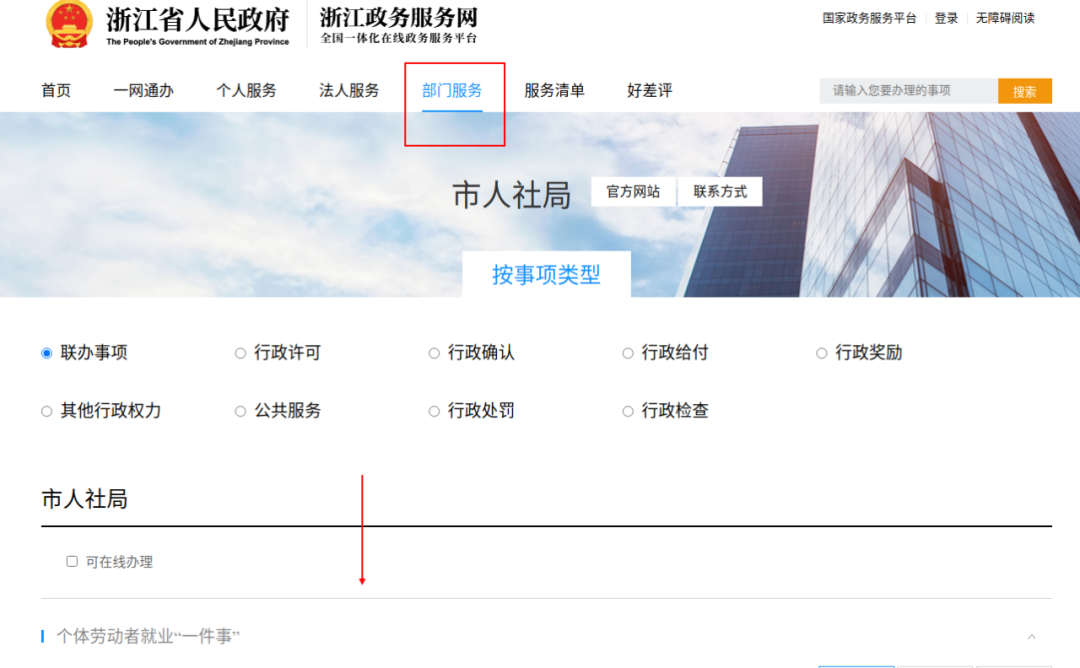Image resolution: width=1080 pixels, height=668 pixels.
Task: Switch to the 法人服务 tab
Action: click(349, 91)
